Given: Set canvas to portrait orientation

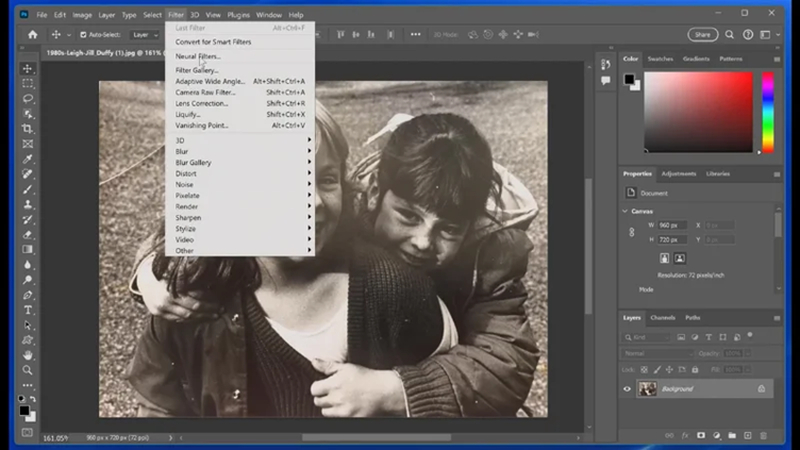Looking at the screenshot, I should 664,258.
